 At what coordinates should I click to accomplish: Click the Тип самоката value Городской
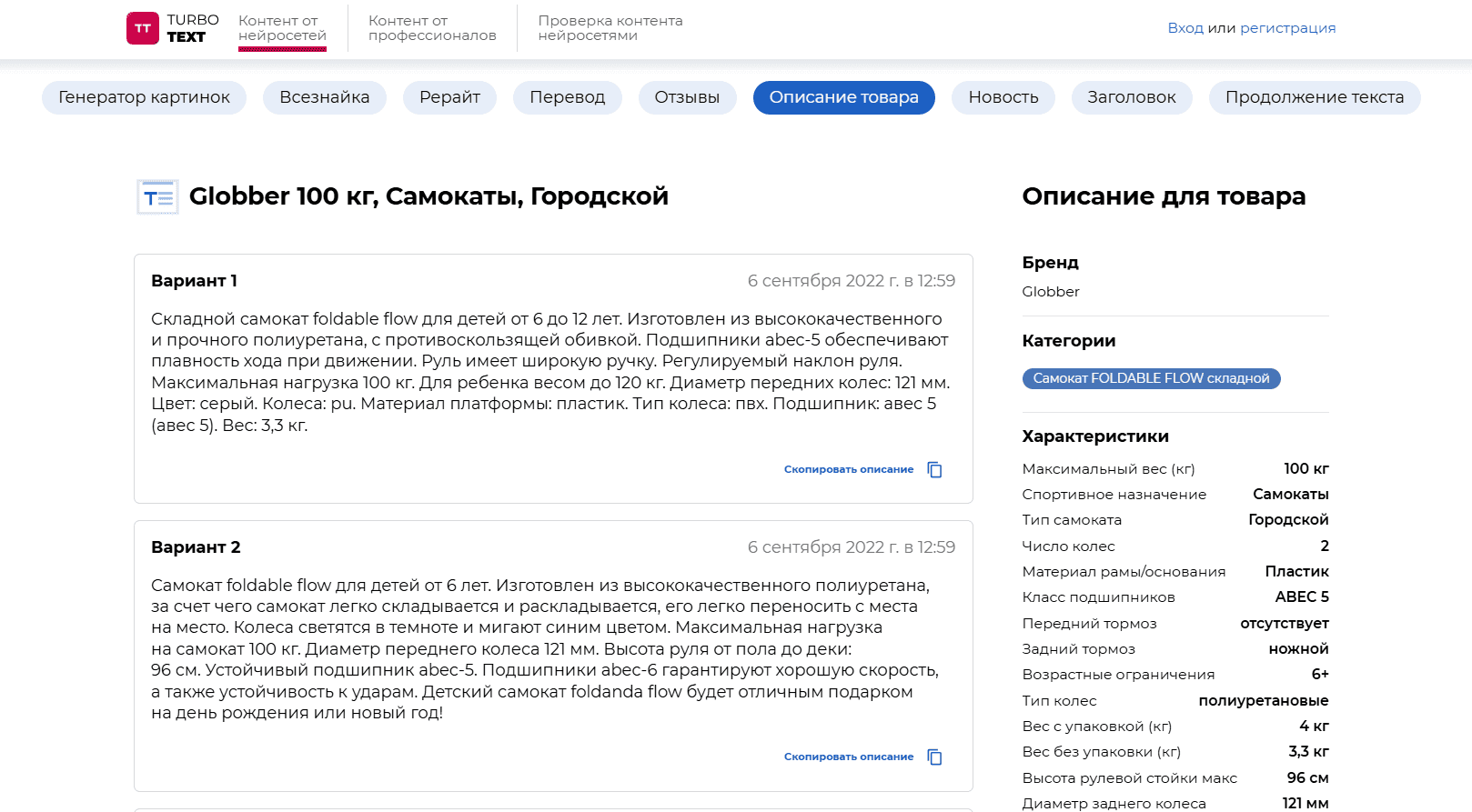[1288, 520]
